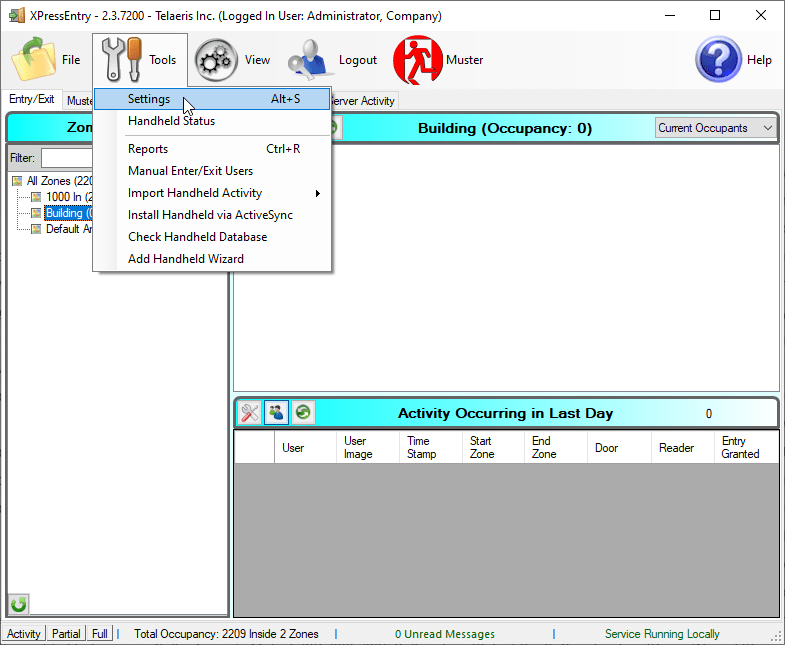Maximize the XPressEntry window

tap(715, 16)
